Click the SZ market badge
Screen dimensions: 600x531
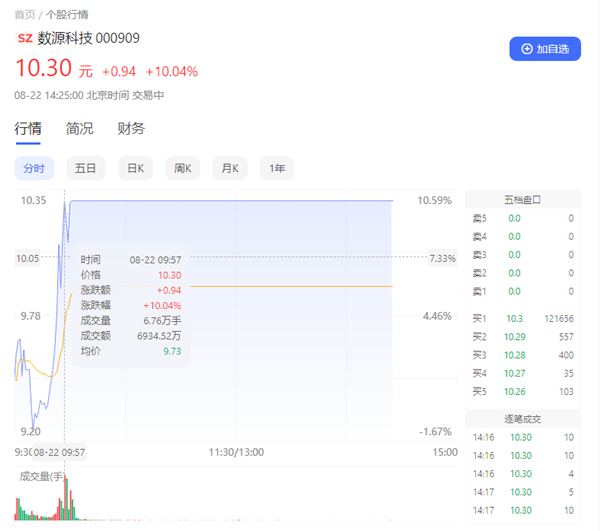[25, 38]
